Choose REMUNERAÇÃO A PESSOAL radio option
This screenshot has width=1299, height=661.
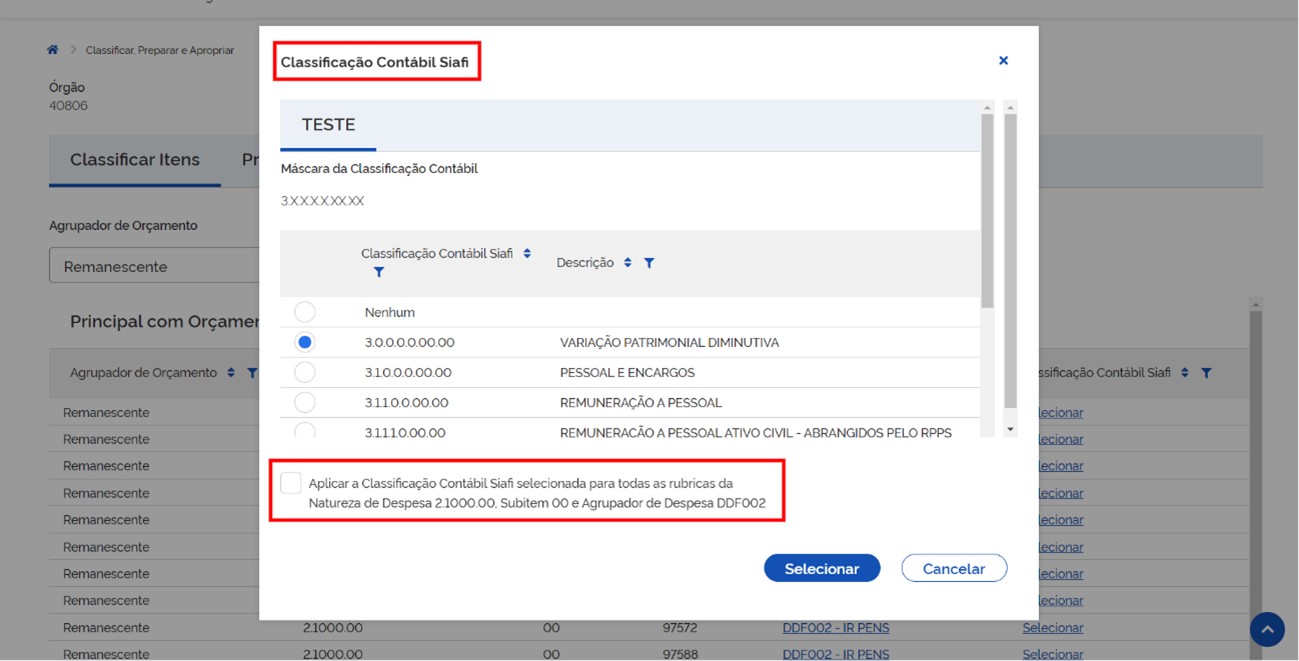point(305,402)
